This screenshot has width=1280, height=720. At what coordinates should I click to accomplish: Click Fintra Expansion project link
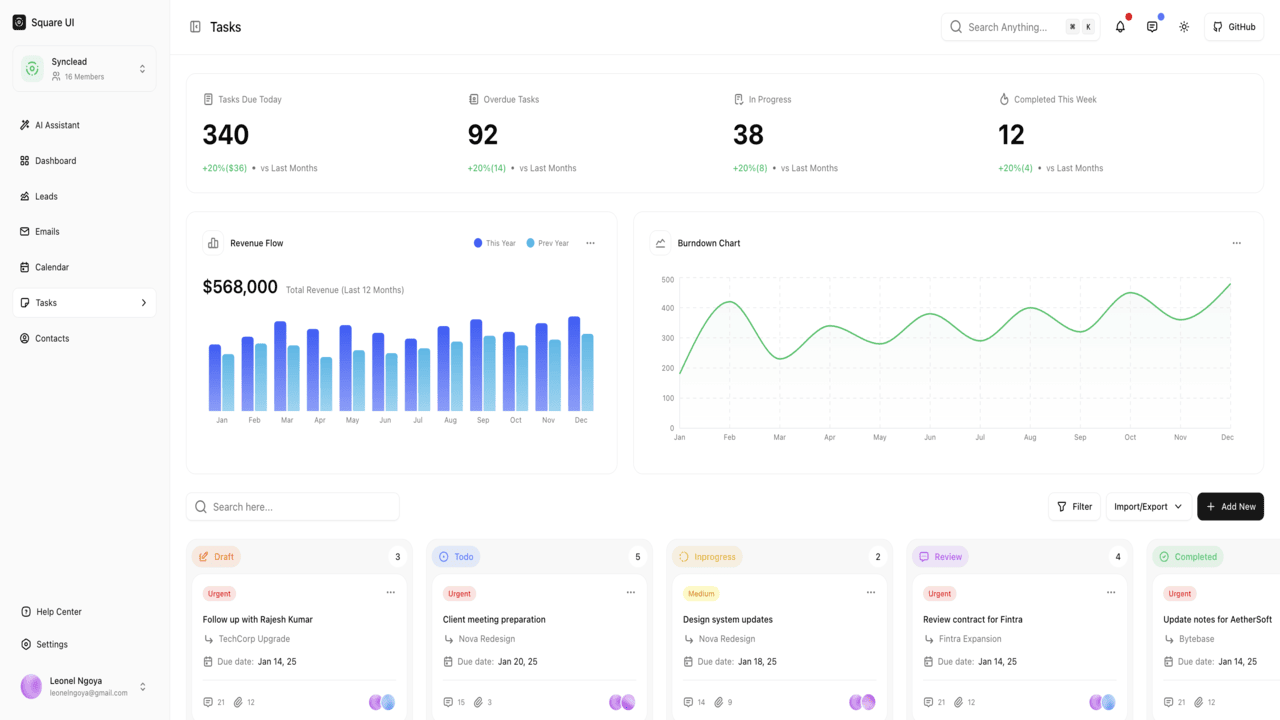[970, 639]
